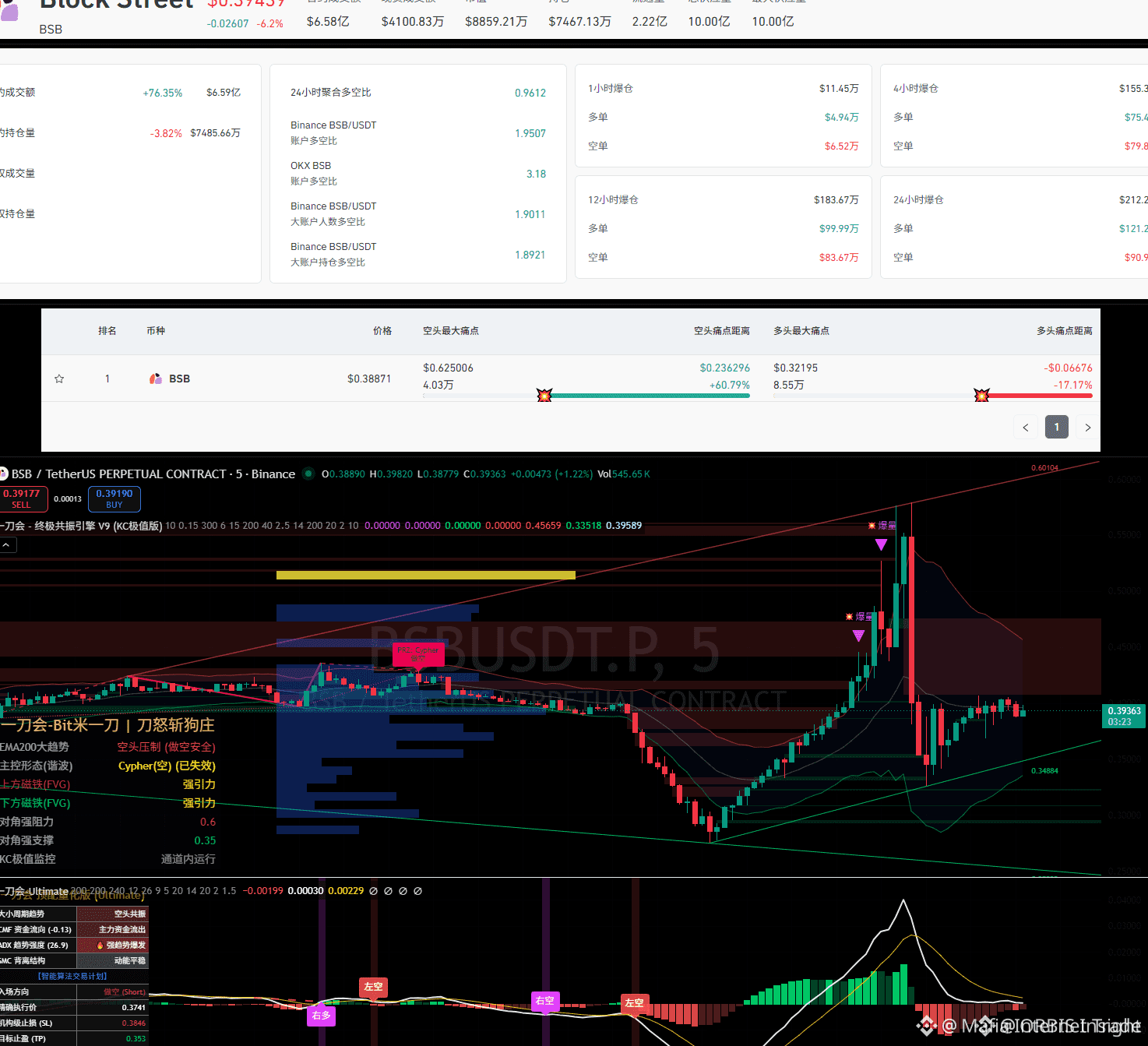Select the 一刀会-Ultimate indicator legend
The height and width of the screenshot is (1046, 1148).
click(34, 891)
